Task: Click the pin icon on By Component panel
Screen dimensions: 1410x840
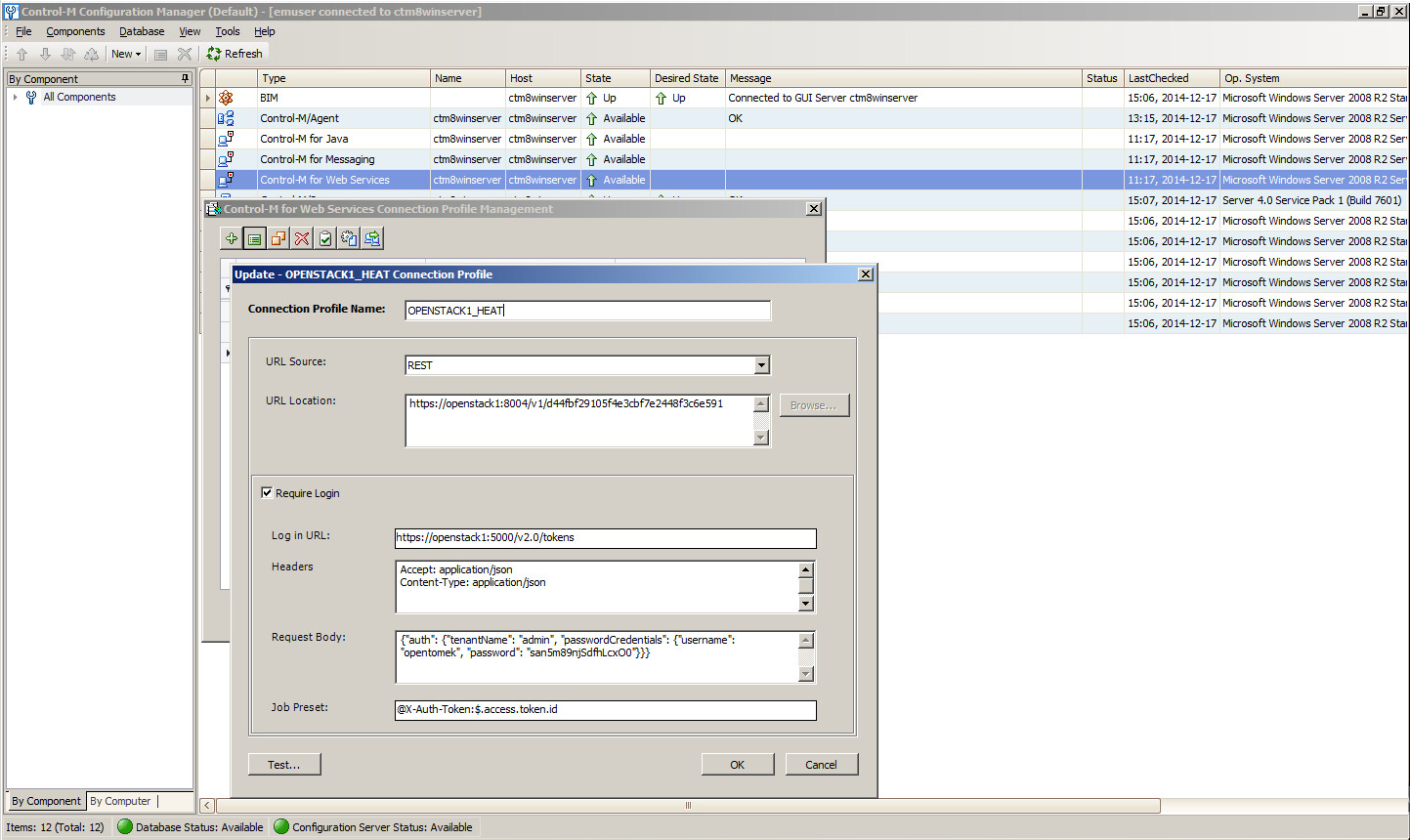Action: pyautogui.click(x=185, y=78)
